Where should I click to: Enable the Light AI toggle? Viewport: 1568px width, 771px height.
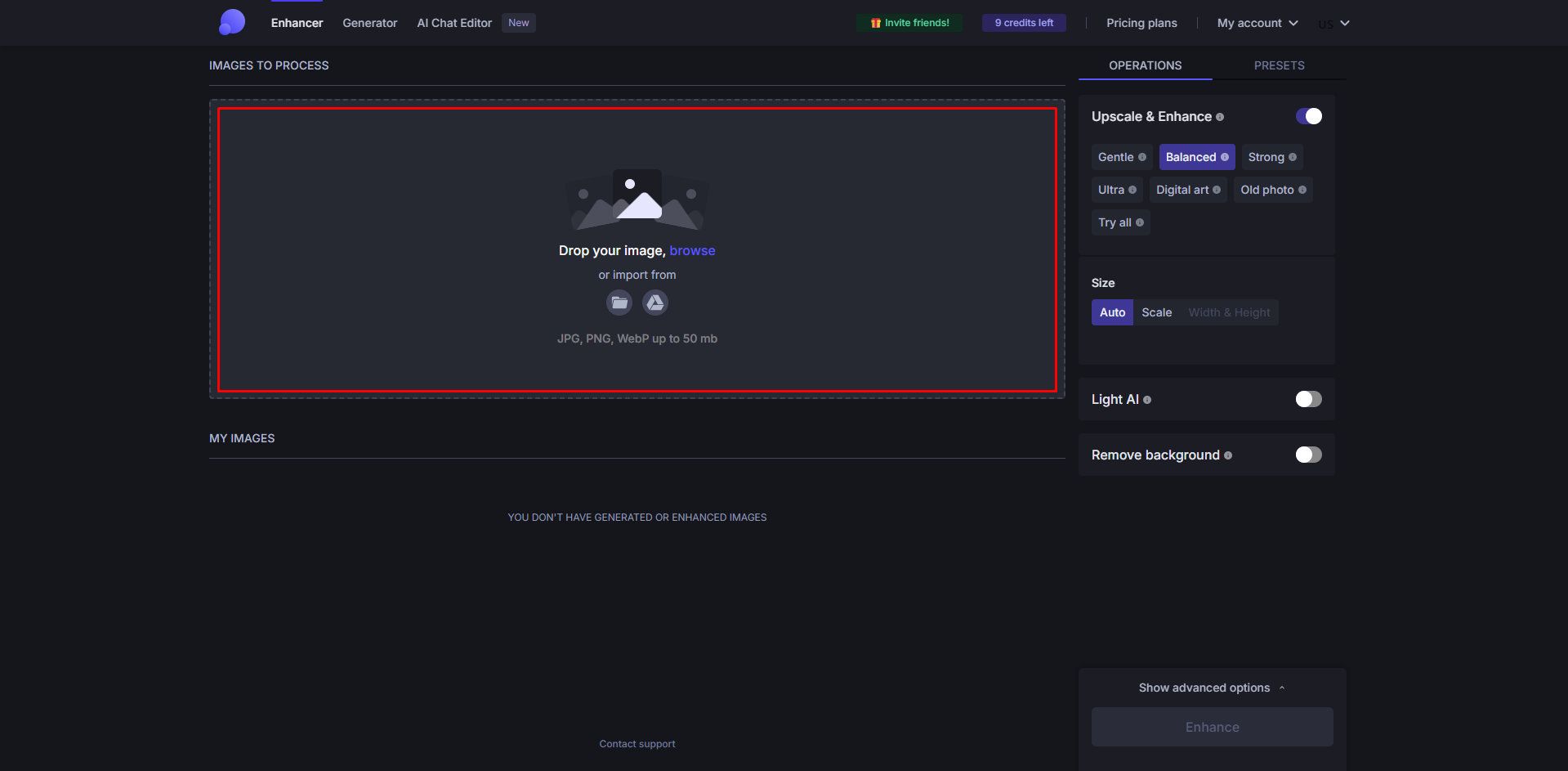coord(1308,399)
